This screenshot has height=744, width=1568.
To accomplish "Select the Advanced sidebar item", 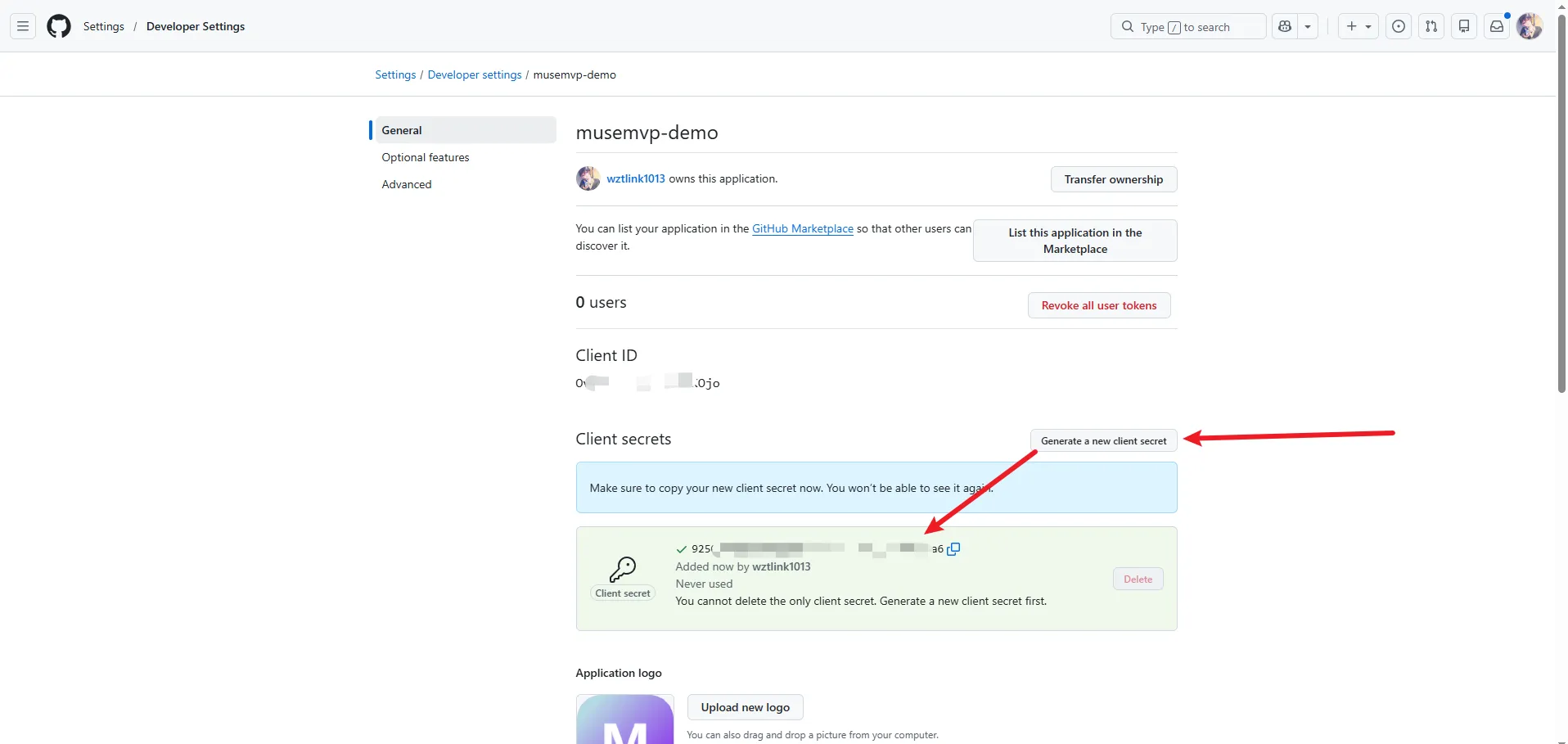I will click(407, 184).
